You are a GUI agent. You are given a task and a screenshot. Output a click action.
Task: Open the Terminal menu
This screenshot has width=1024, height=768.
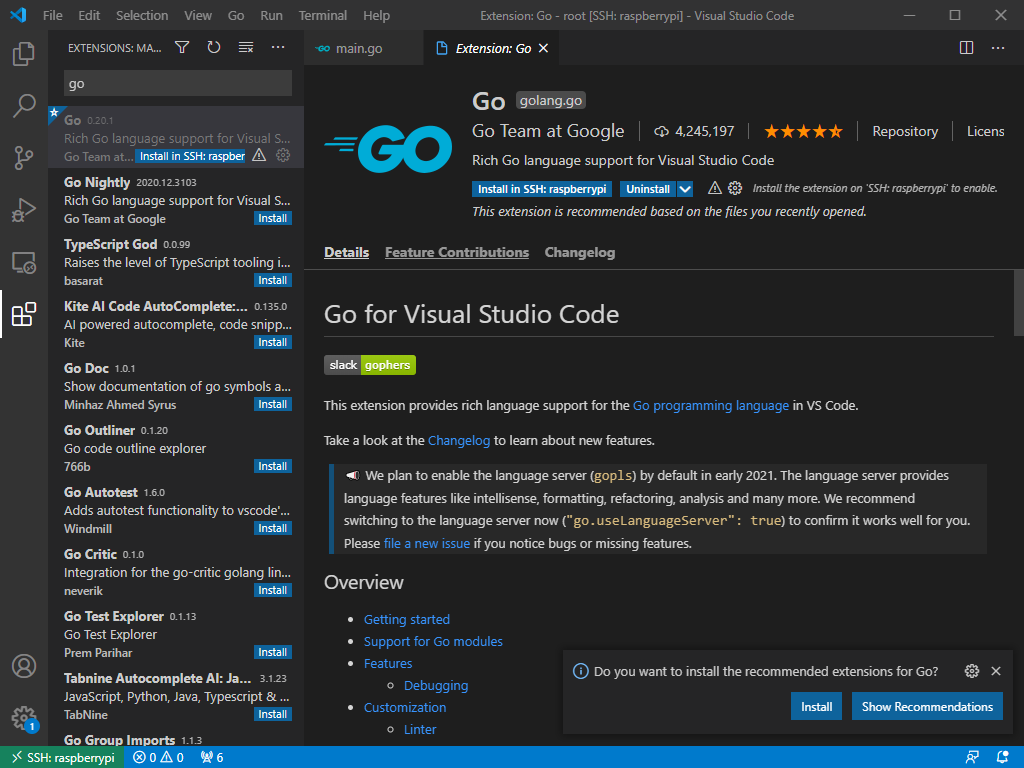click(x=323, y=16)
